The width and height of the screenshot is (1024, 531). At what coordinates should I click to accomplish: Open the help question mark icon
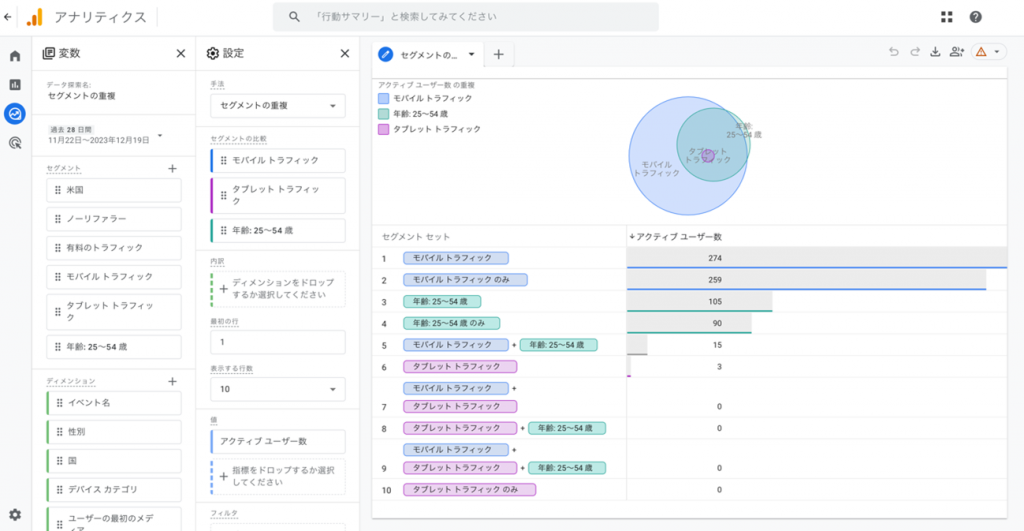click(975, 17)
